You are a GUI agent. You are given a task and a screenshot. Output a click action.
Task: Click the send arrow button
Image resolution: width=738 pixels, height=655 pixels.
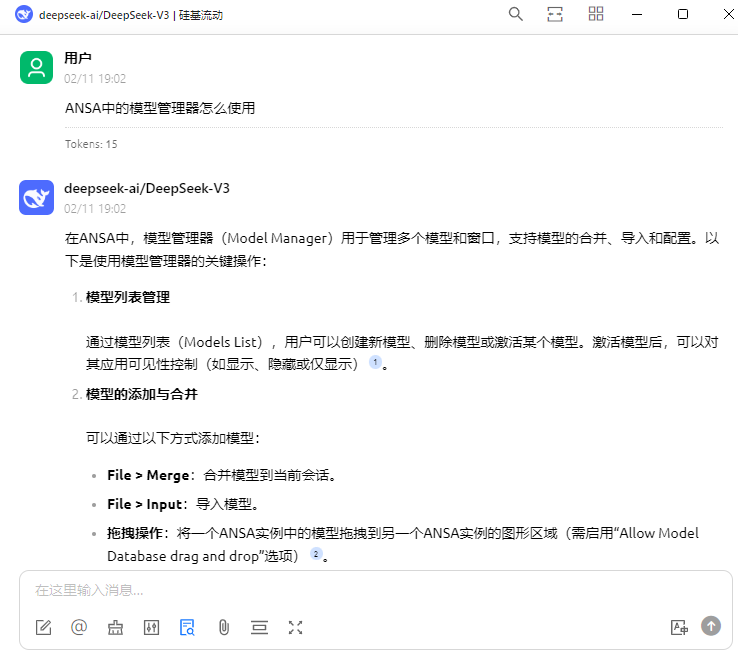[711, 626]
